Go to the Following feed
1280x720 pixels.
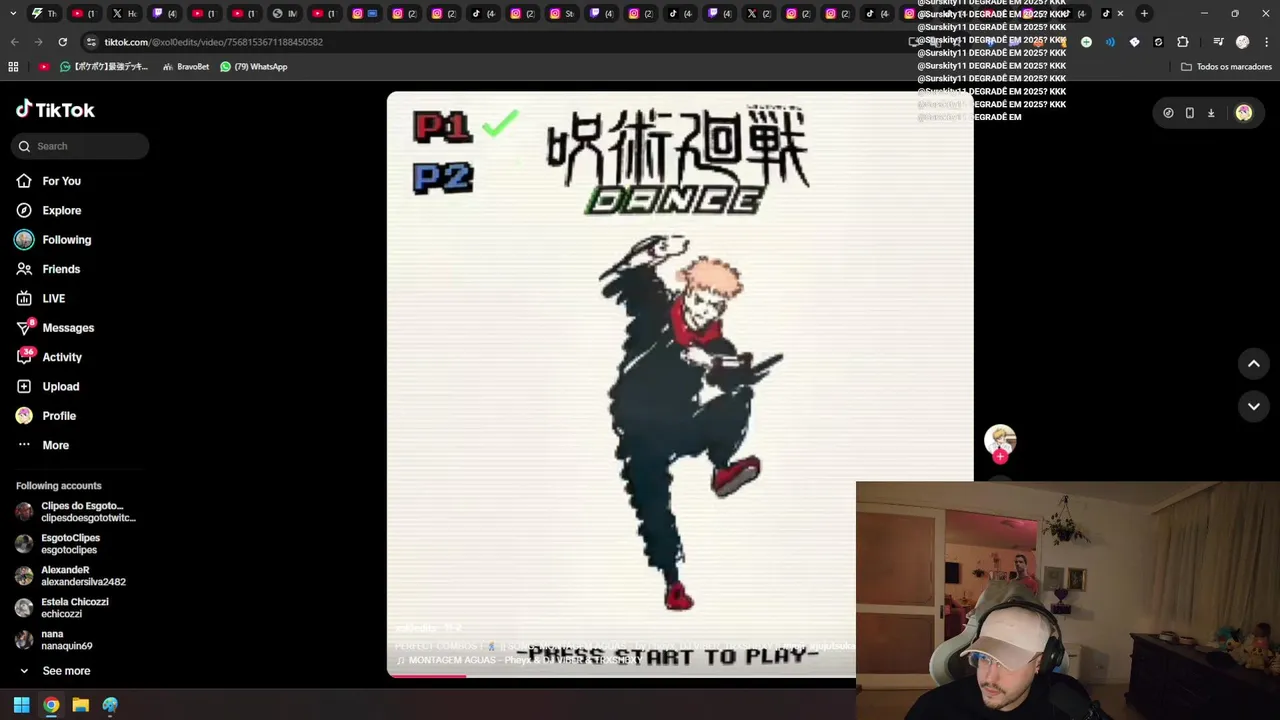click(53, 240)
